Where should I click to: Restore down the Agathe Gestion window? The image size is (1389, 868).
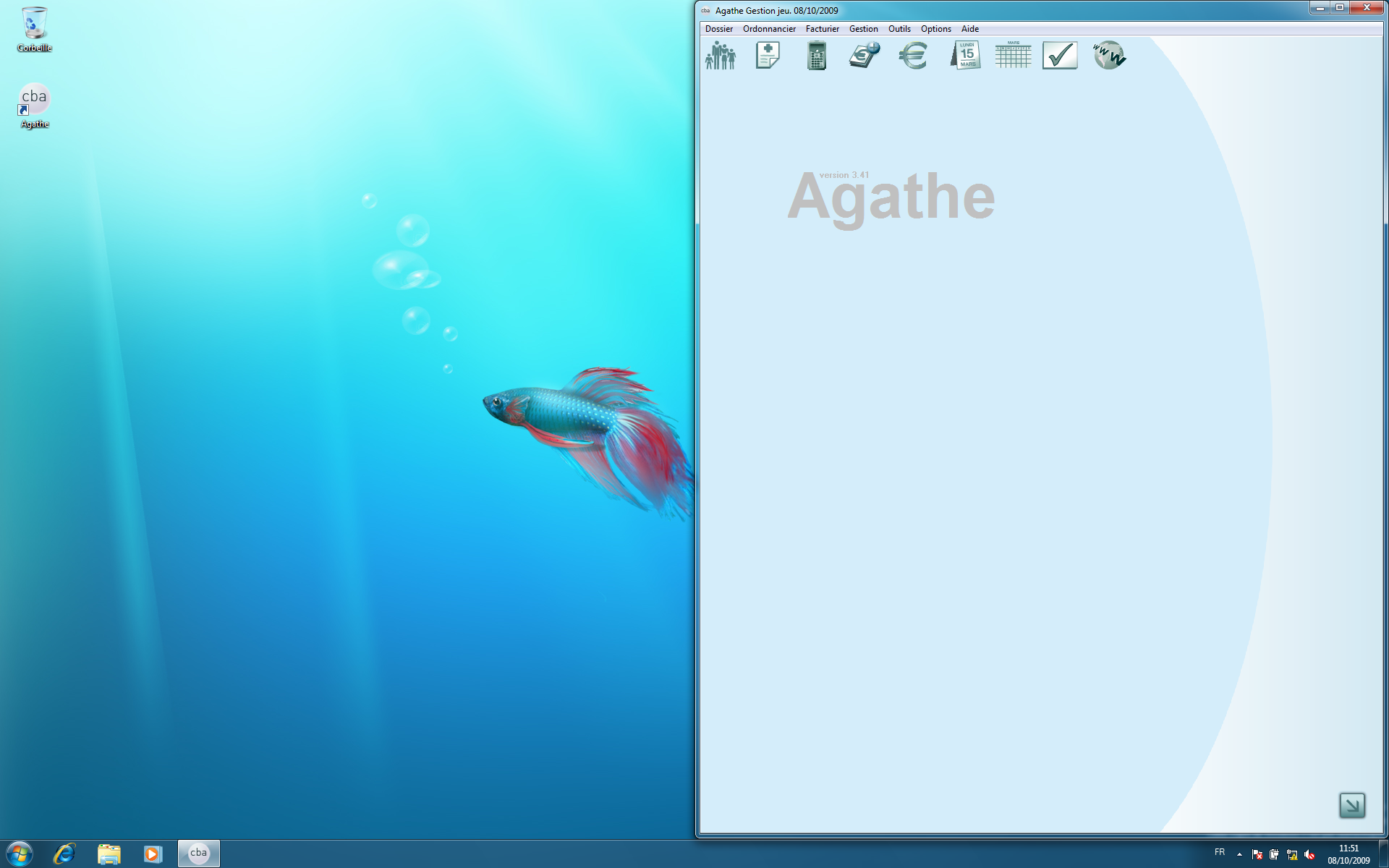pos(1339,8)
